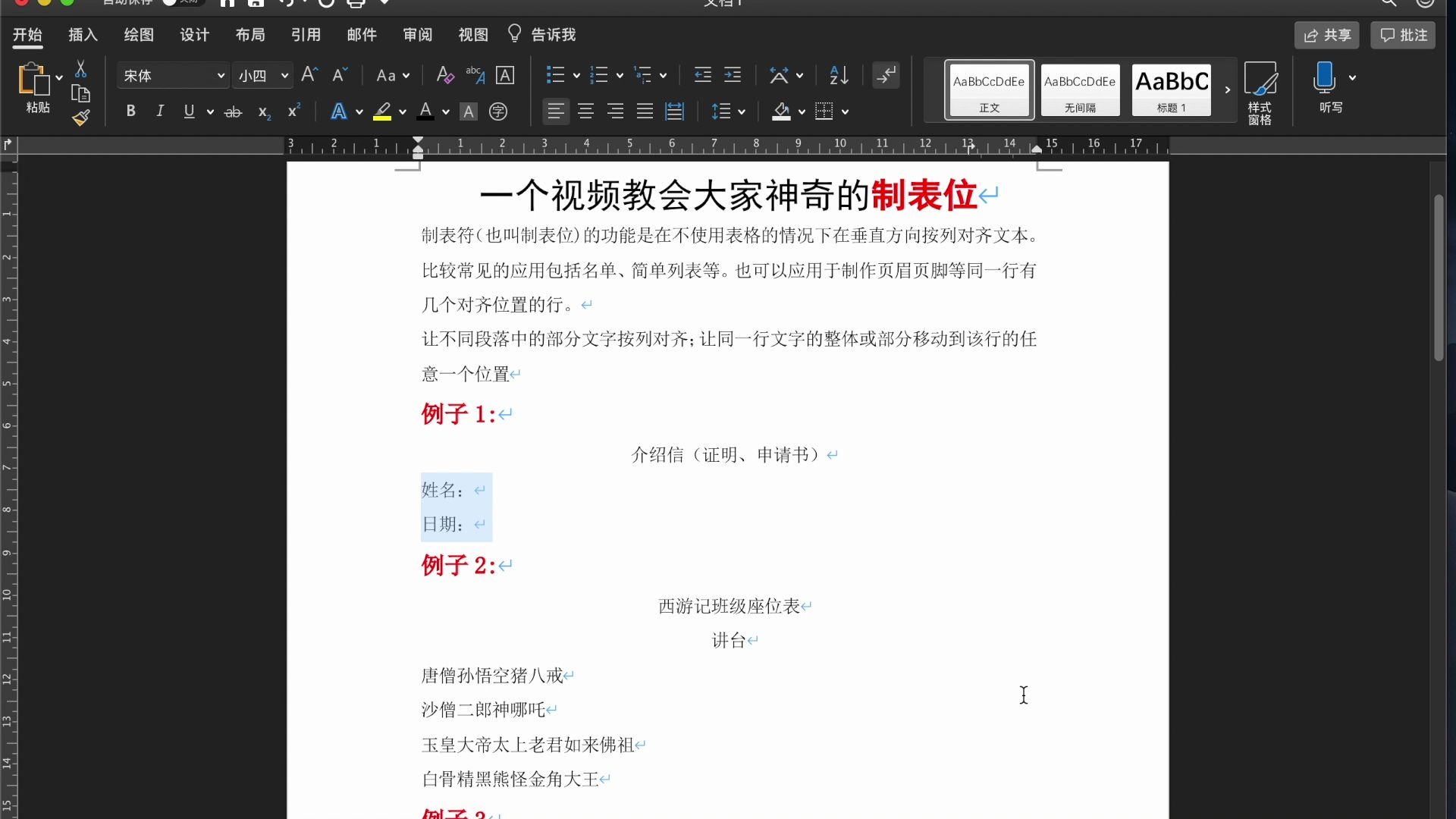Open the paste options arrow

59,77
